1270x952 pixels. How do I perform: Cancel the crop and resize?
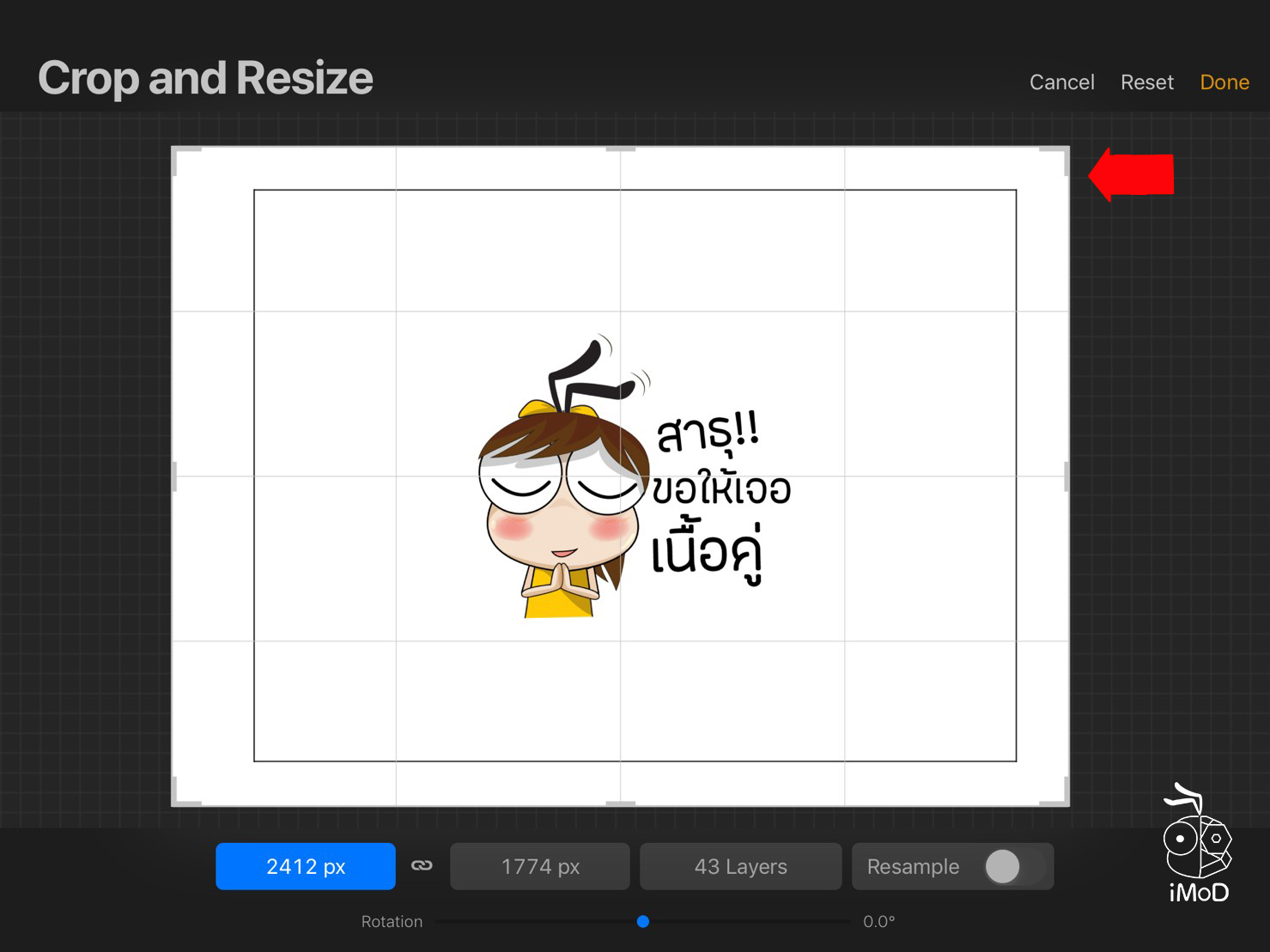pos(1061,82)
